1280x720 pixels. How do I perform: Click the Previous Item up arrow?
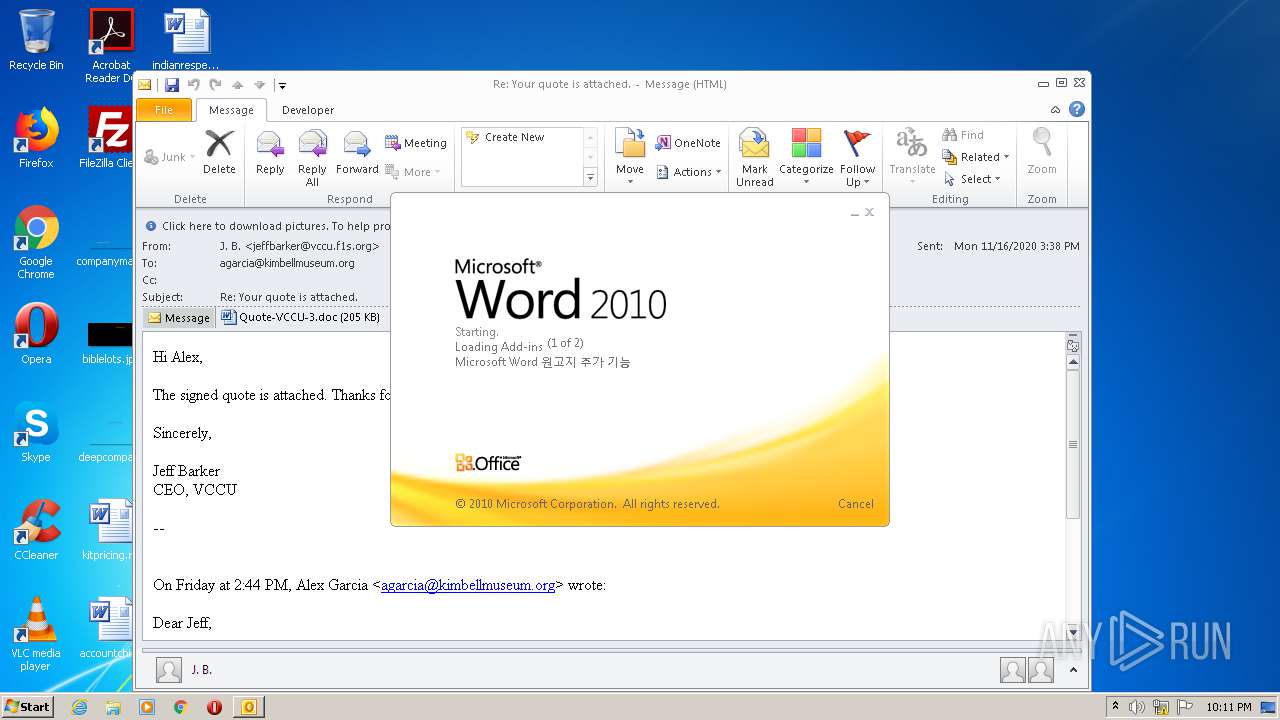(237, 85)
